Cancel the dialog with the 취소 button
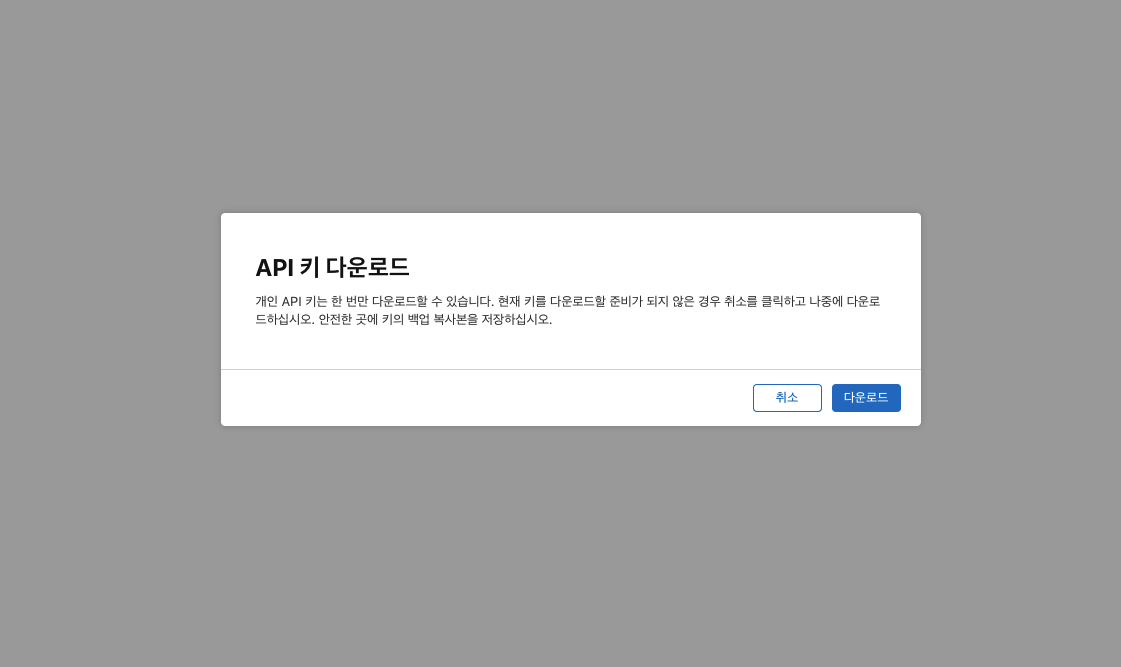This screenshot has height=667, width=1121. tap(787, 397)
